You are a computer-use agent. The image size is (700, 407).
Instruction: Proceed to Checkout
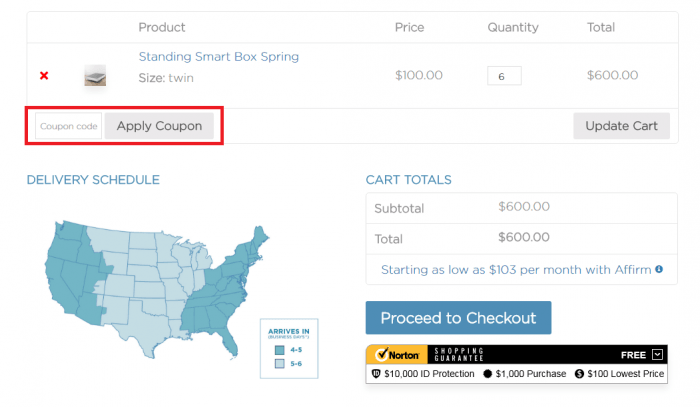[x=458, y=318]
